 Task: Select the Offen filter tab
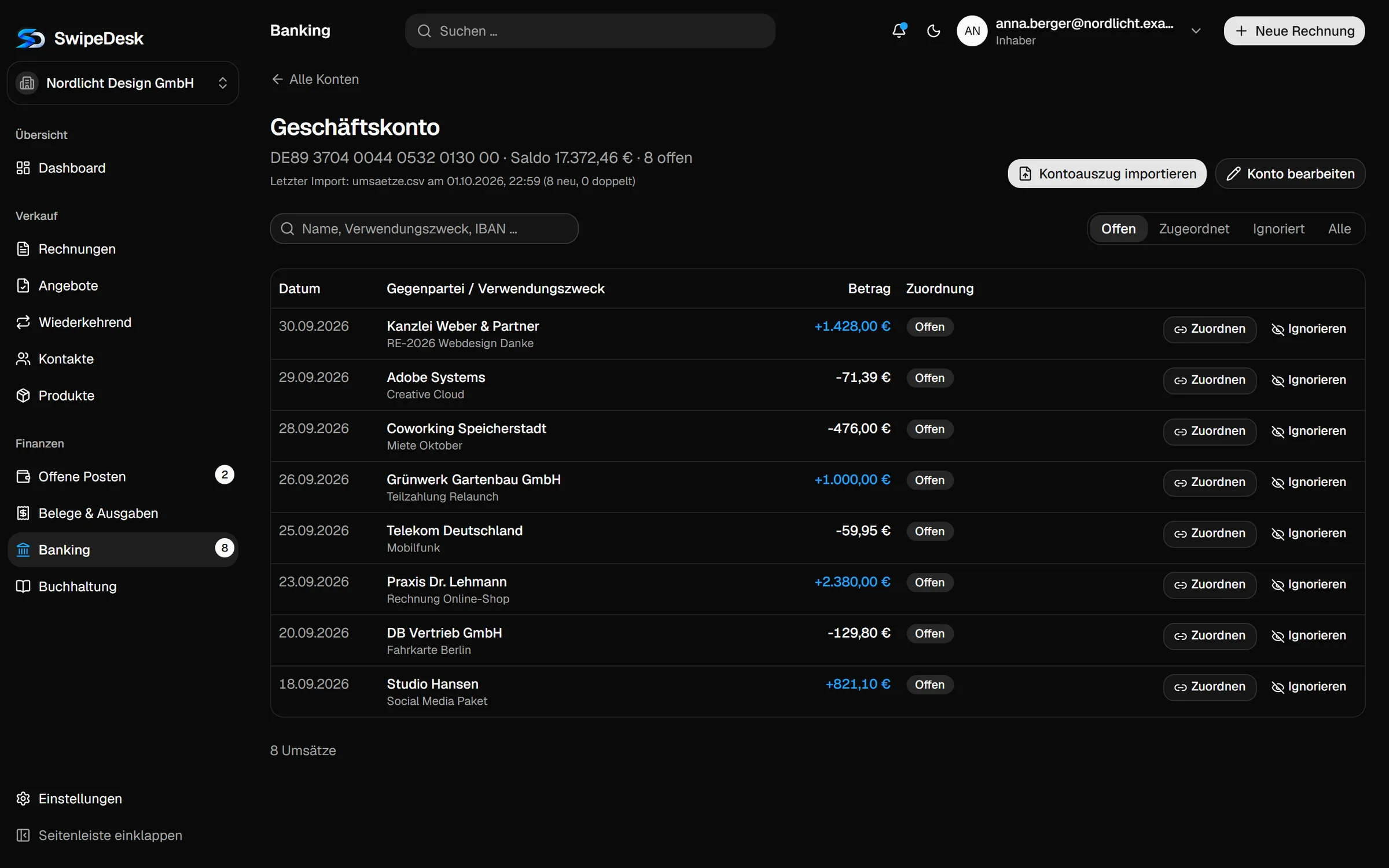pyautogui.click(x=1118, y=229)
